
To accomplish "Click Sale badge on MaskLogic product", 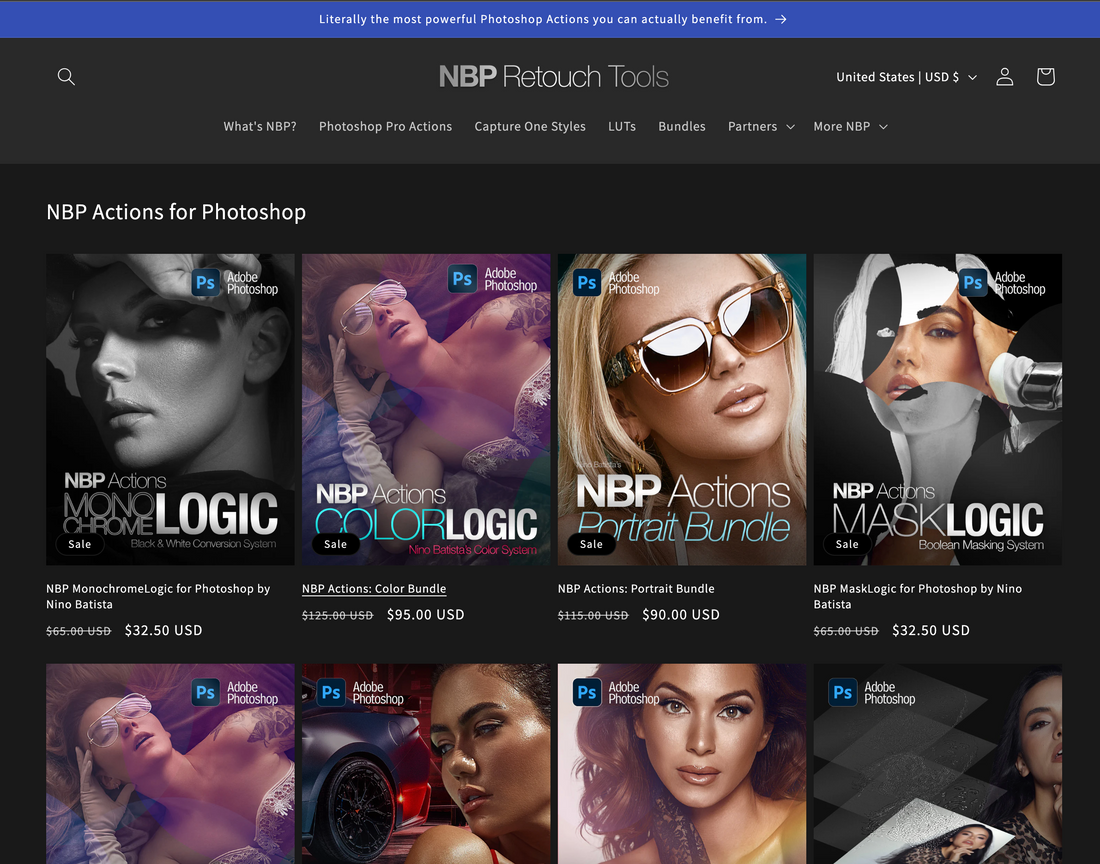I will click(847, 544).
